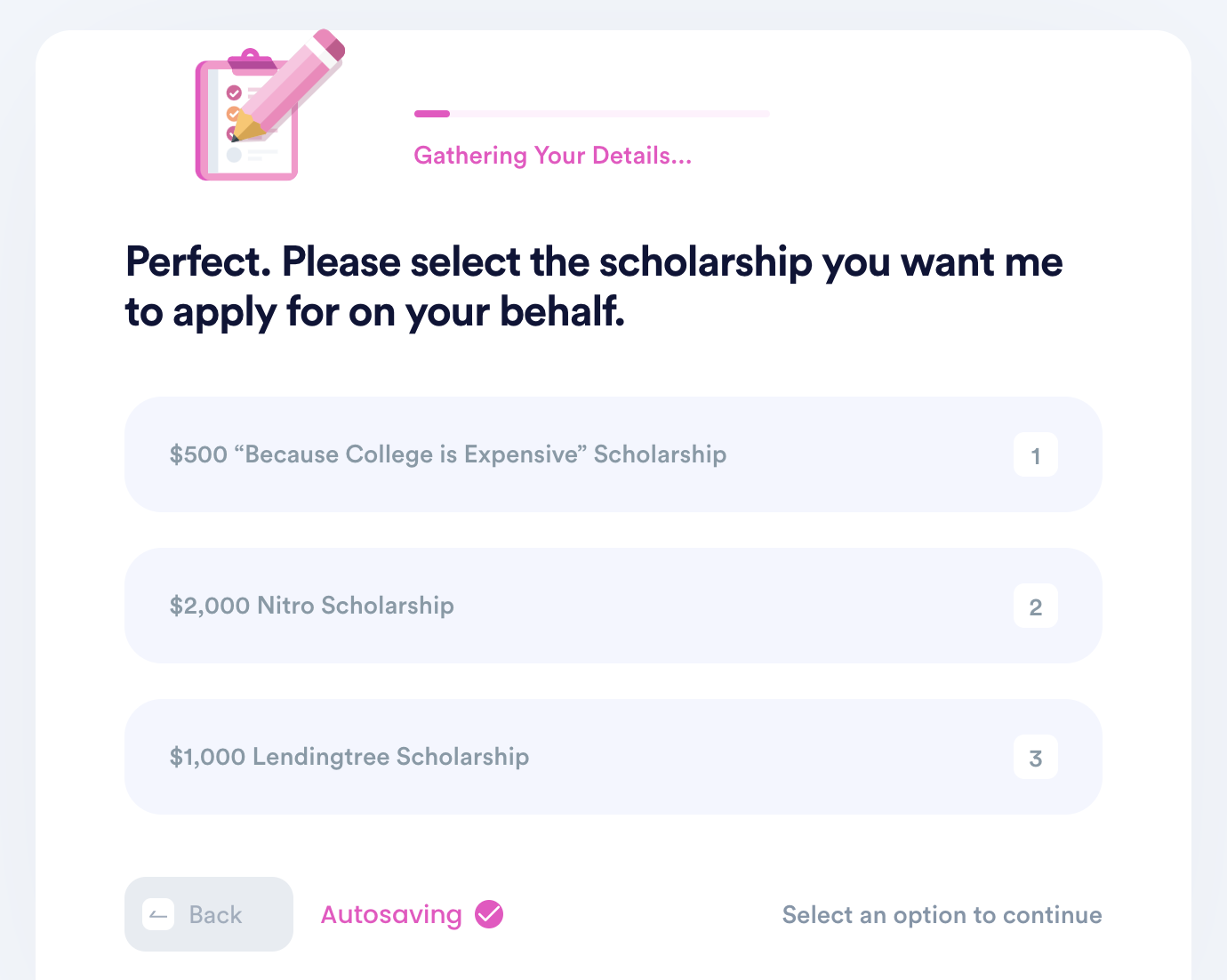Click the clipboard and pencil illustration

pyautogui.click(x=269, y=105)
